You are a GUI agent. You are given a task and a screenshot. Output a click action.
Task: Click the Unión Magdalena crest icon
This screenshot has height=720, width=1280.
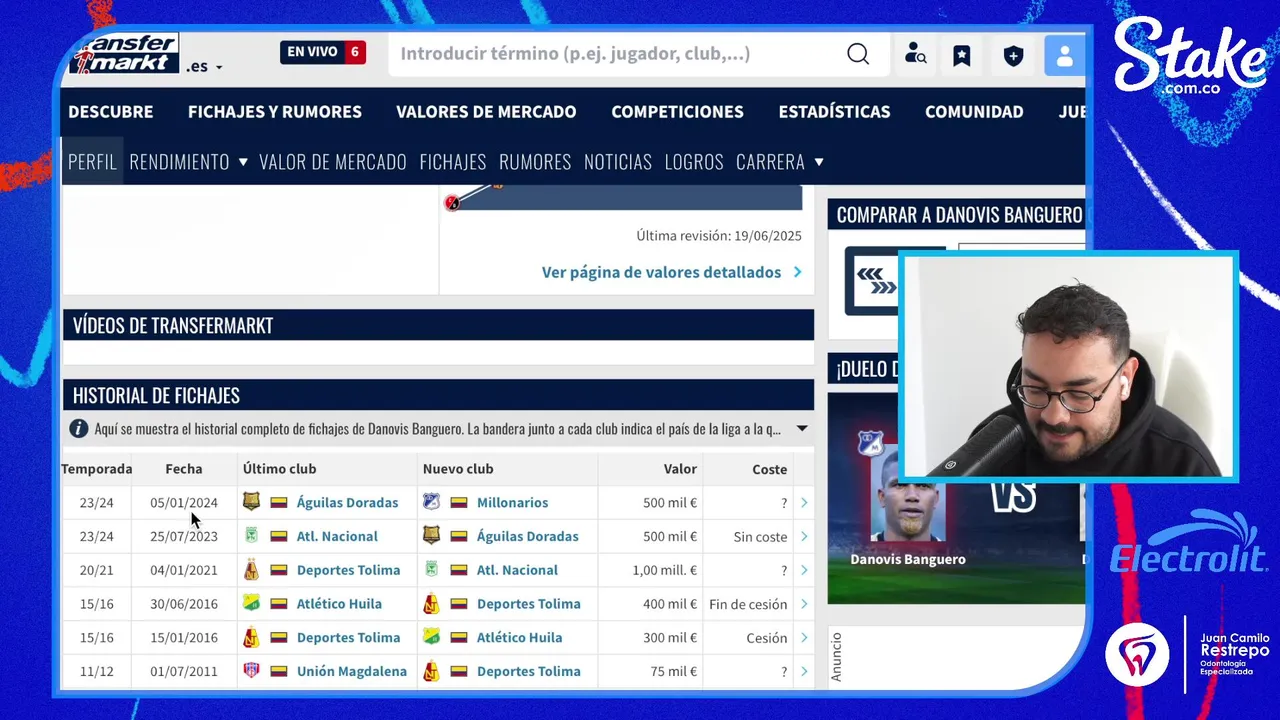coord(251,671)
